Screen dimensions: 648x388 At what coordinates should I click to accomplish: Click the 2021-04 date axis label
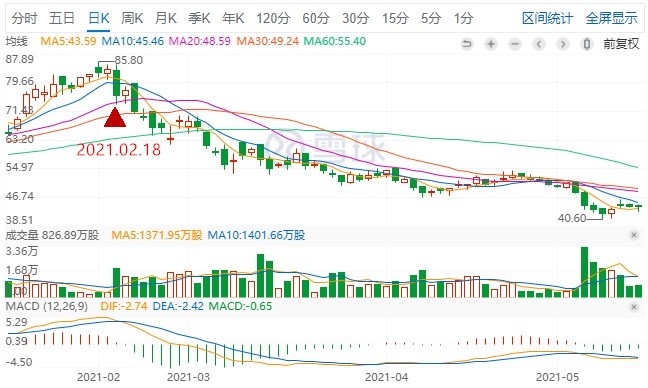[x=387, y=377]
